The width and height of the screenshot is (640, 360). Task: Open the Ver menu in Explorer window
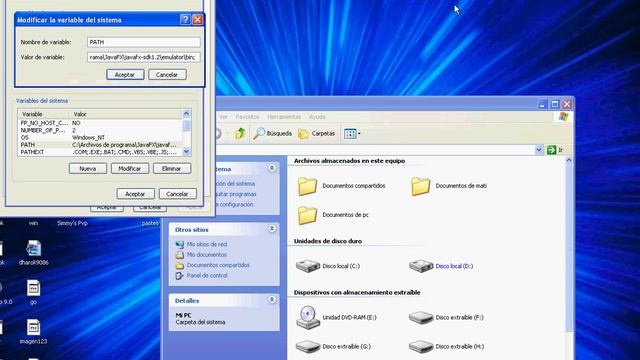(x=223, y=117)
